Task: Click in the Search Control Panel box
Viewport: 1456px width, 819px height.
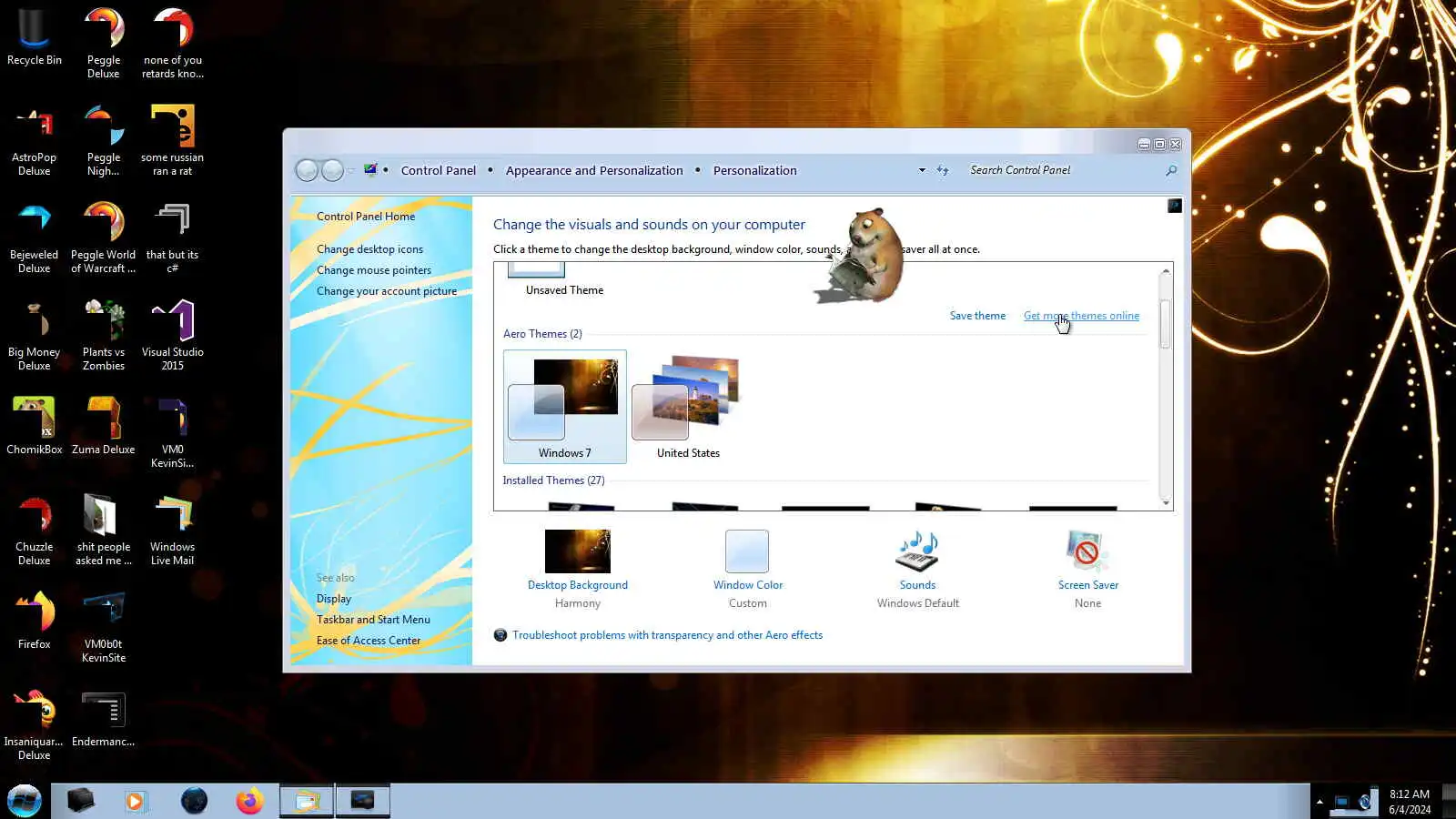Action: click(x=1065, y=170)
